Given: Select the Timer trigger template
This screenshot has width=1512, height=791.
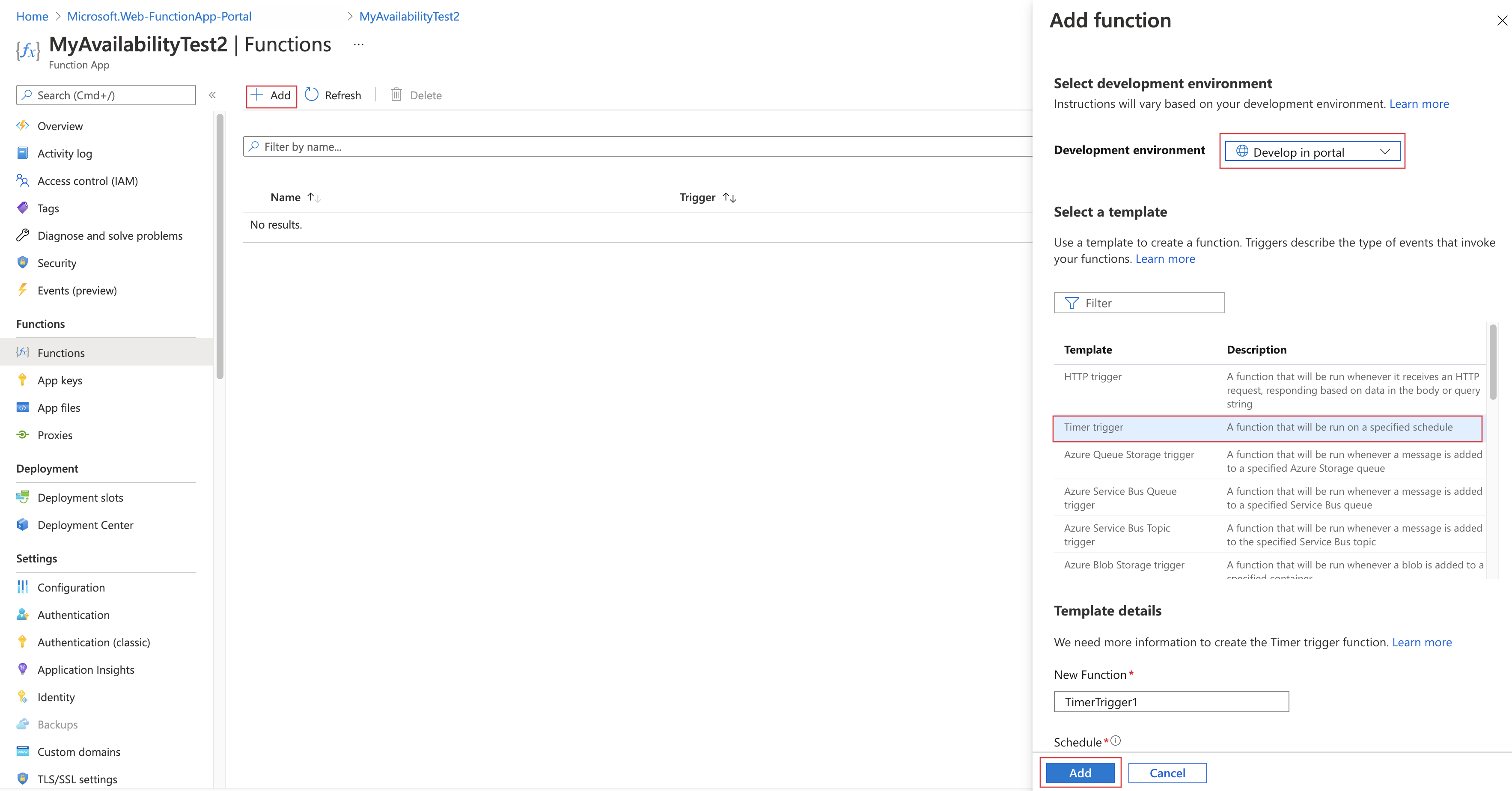Looking at the screenshot, I should coord(1093,427).
